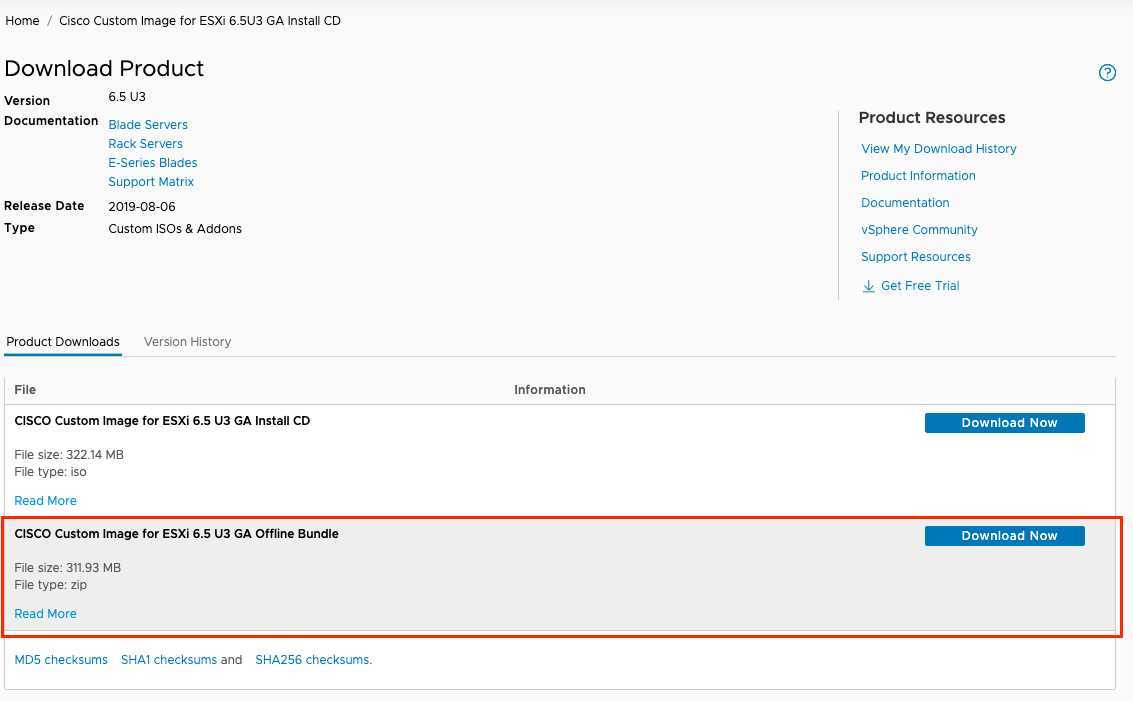Download Now for Offline Bundle zip
The width and height of the screenshot is (1133, 701).
coord(1004,536)
